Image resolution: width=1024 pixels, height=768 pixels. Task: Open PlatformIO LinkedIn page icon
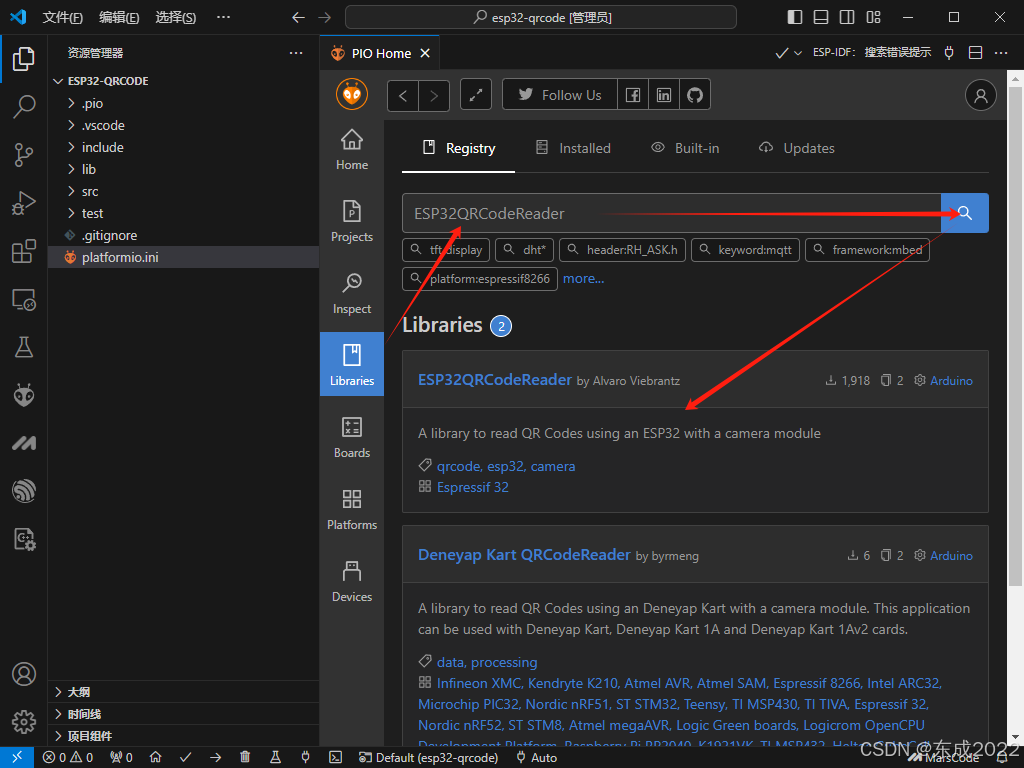click(664, 95)
